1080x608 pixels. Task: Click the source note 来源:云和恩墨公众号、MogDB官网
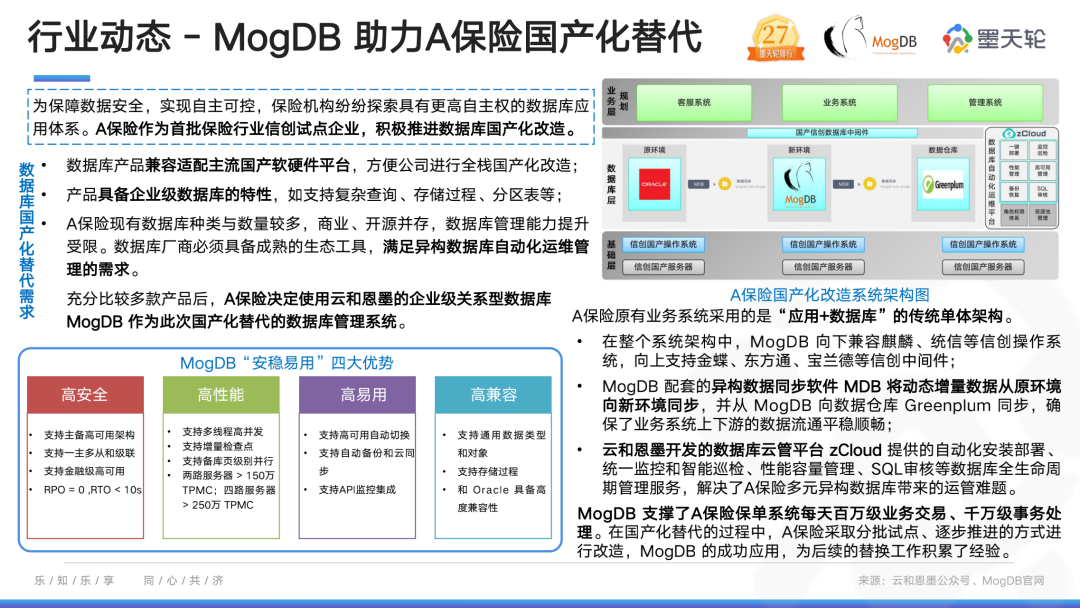click(x=951, y=580)
